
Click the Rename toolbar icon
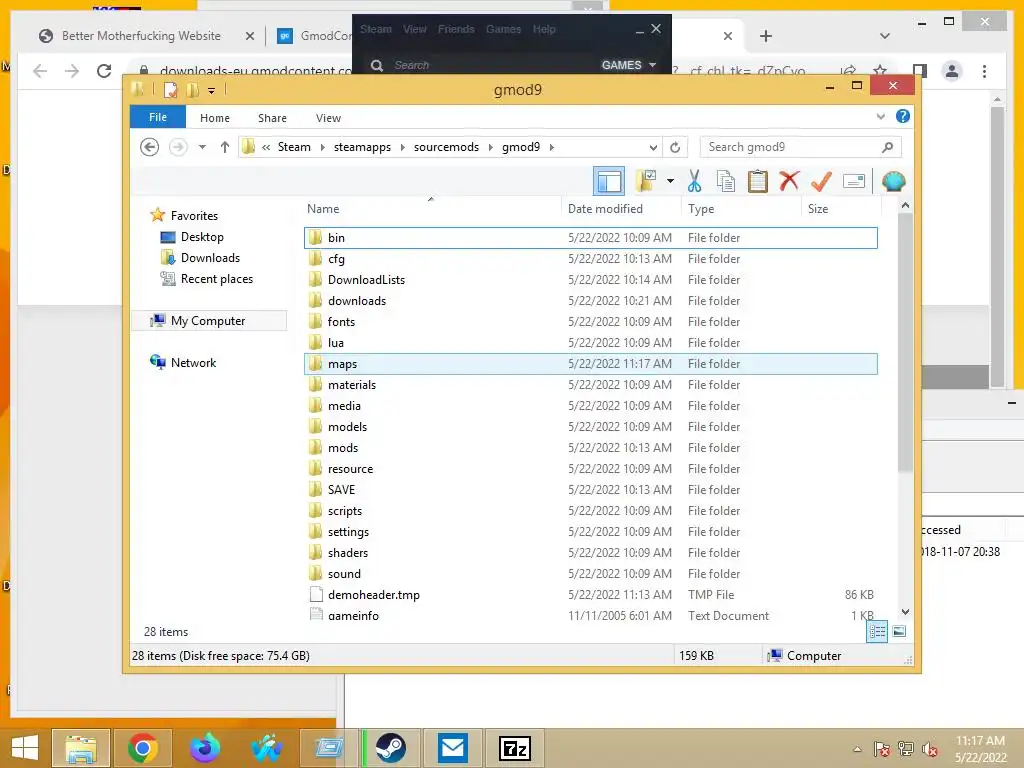pos(854,181)
